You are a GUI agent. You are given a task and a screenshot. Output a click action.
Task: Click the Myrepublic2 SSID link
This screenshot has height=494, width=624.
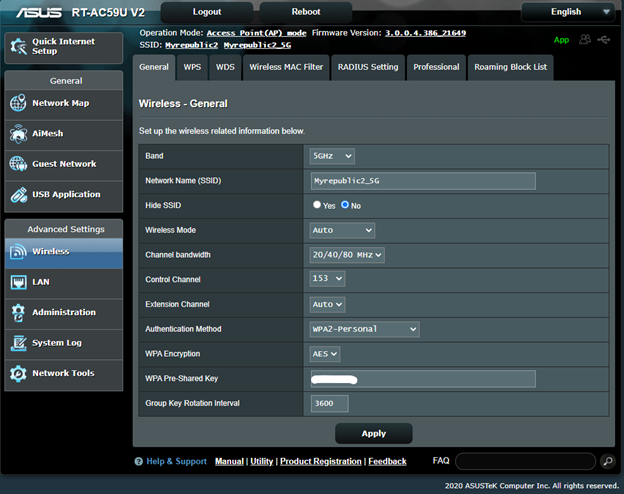point(191,45)
